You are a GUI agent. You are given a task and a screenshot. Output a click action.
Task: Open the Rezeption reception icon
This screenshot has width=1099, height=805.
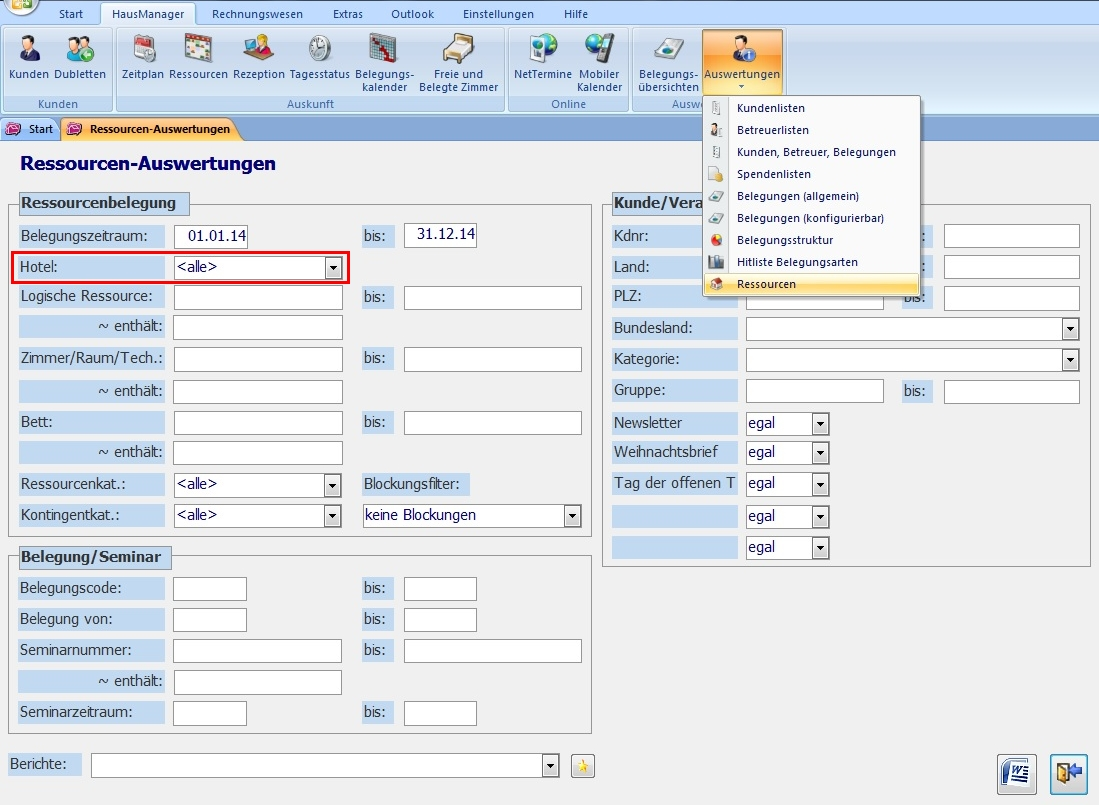(x=259, y=58)
